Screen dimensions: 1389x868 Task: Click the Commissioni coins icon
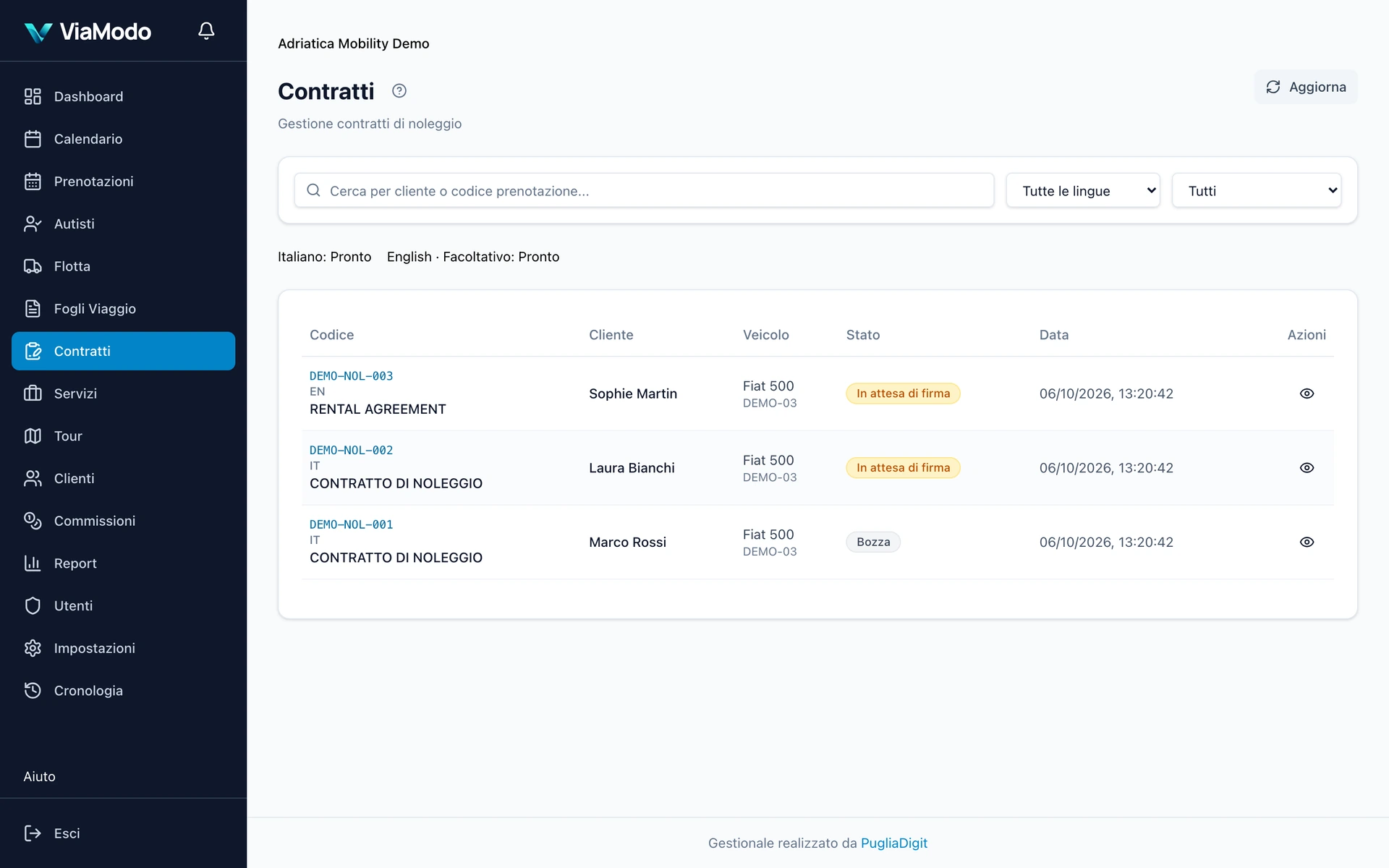33,521
